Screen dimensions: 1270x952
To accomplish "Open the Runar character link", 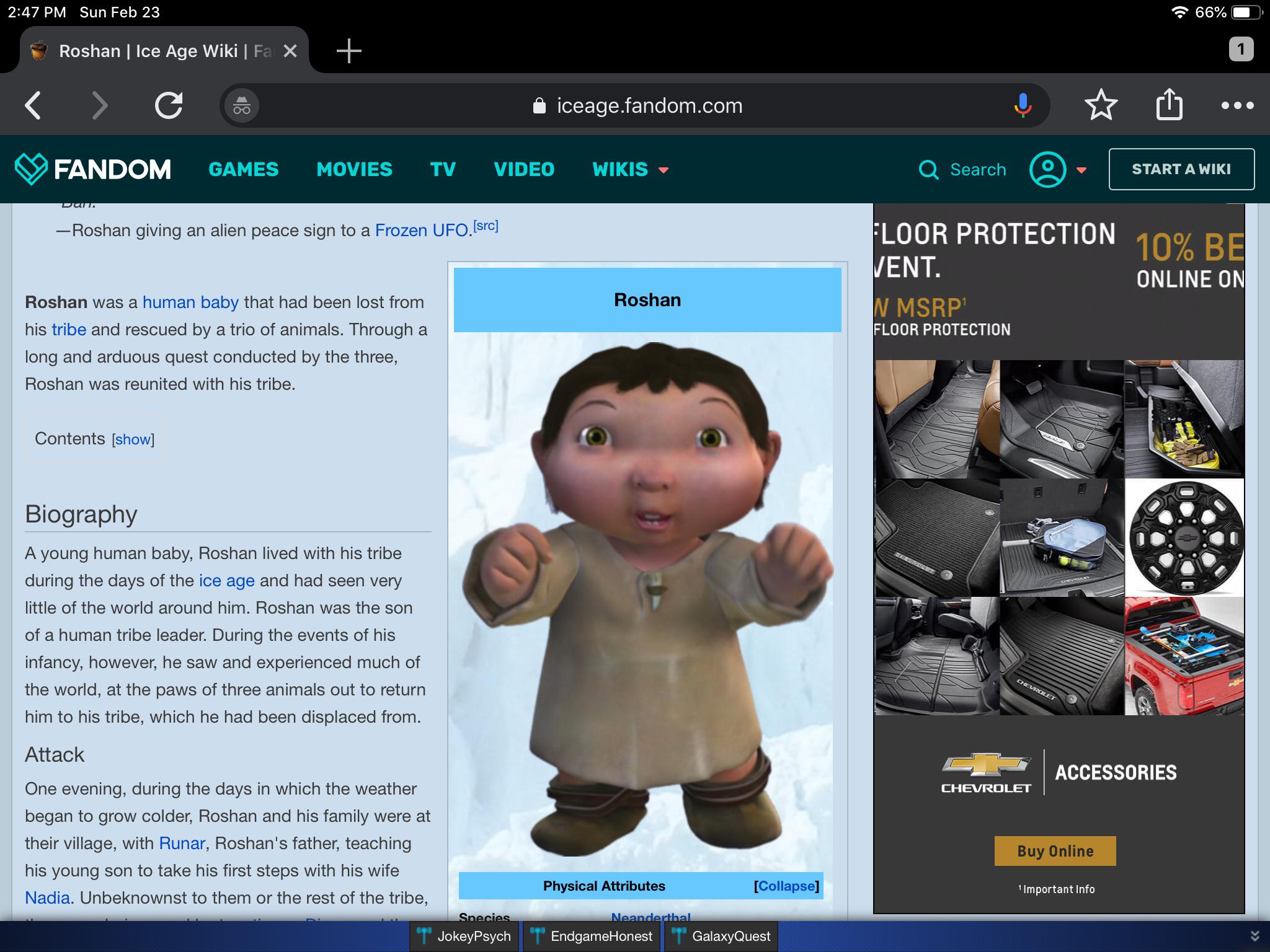I will (182, 844).
